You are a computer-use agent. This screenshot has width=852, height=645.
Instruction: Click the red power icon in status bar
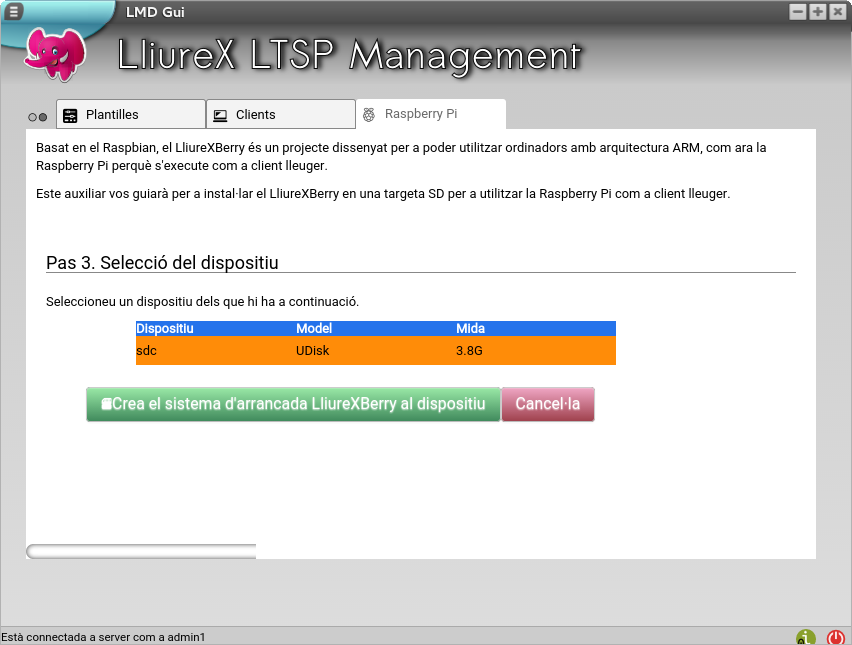(836, 637)
